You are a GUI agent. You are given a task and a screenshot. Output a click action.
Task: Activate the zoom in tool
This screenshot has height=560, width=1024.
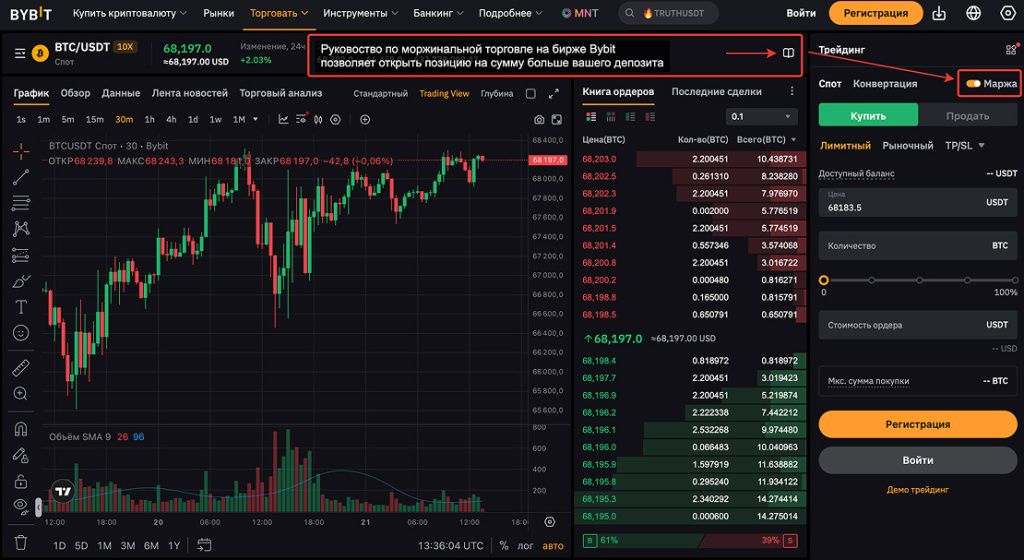21,394
